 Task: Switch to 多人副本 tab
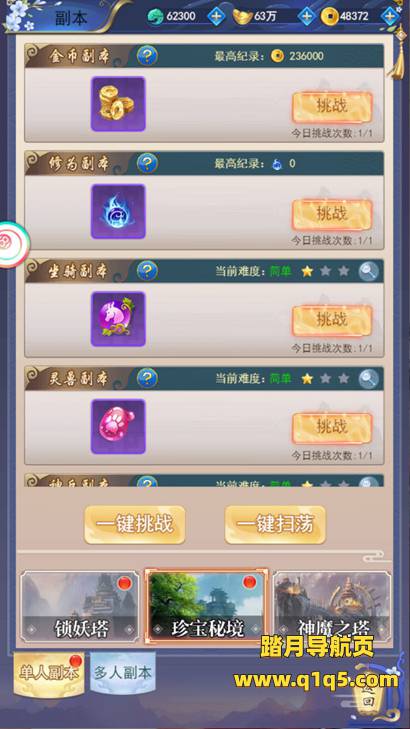tap(123, 673)
